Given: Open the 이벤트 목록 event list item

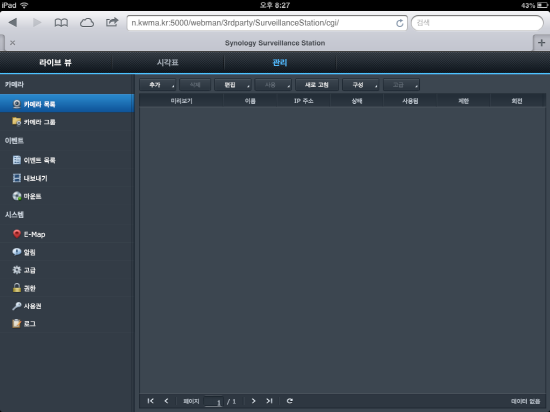Looking at the screenshot, I should coord(67,160).
